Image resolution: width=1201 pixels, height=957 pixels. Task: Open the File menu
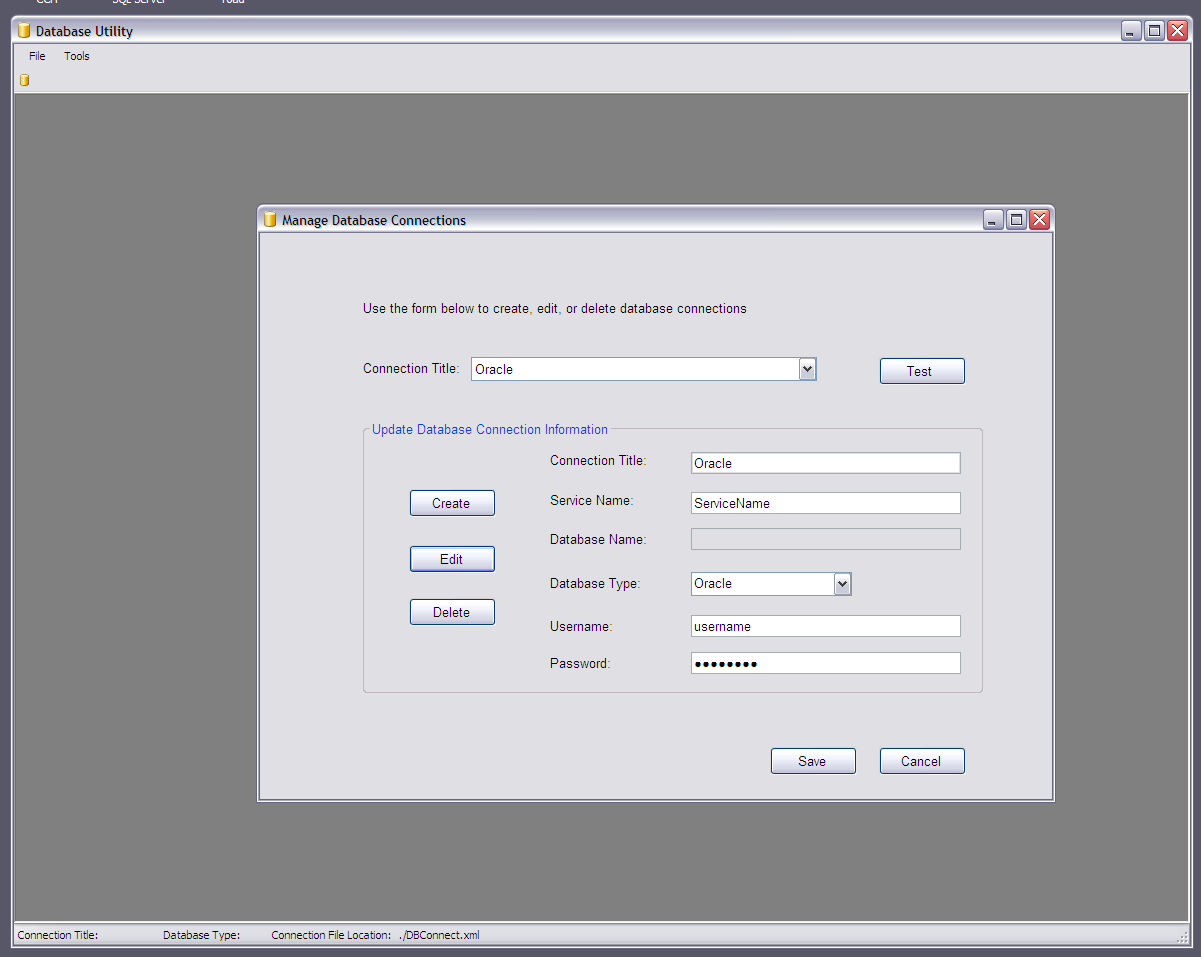pos(37,56)
